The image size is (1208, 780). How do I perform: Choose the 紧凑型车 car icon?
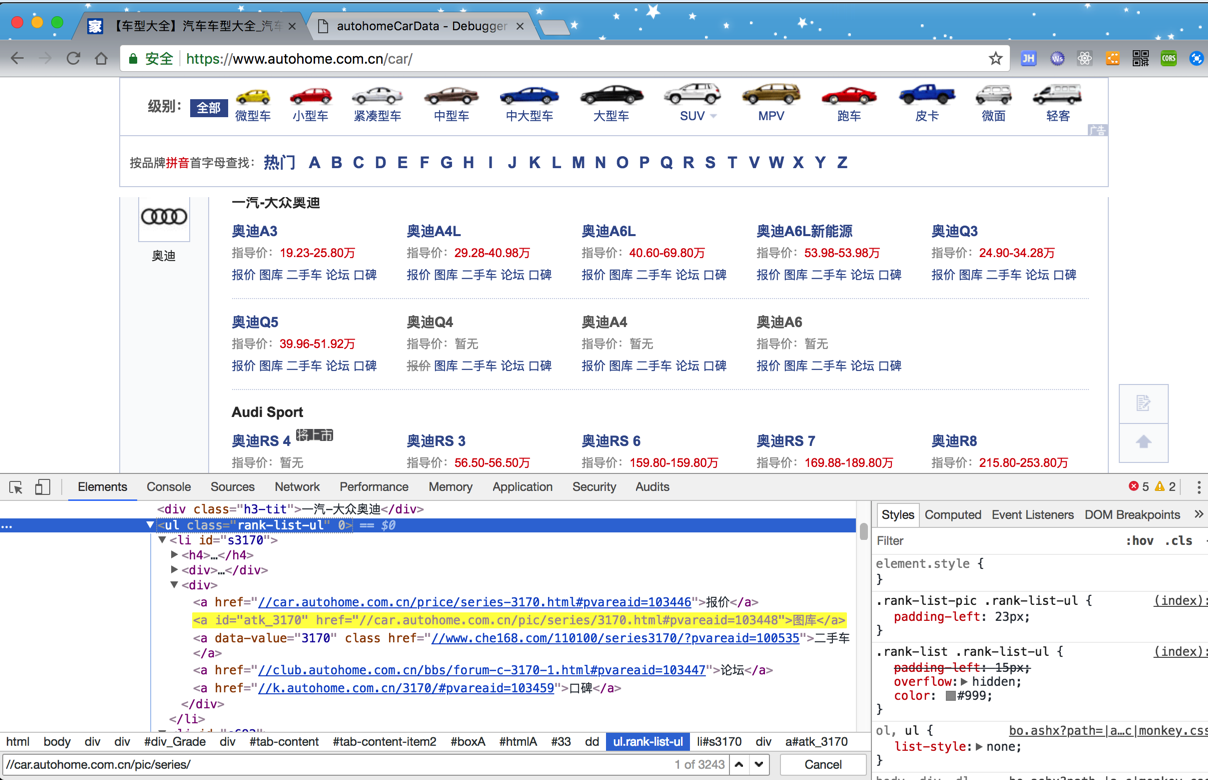tap(377, 97)
